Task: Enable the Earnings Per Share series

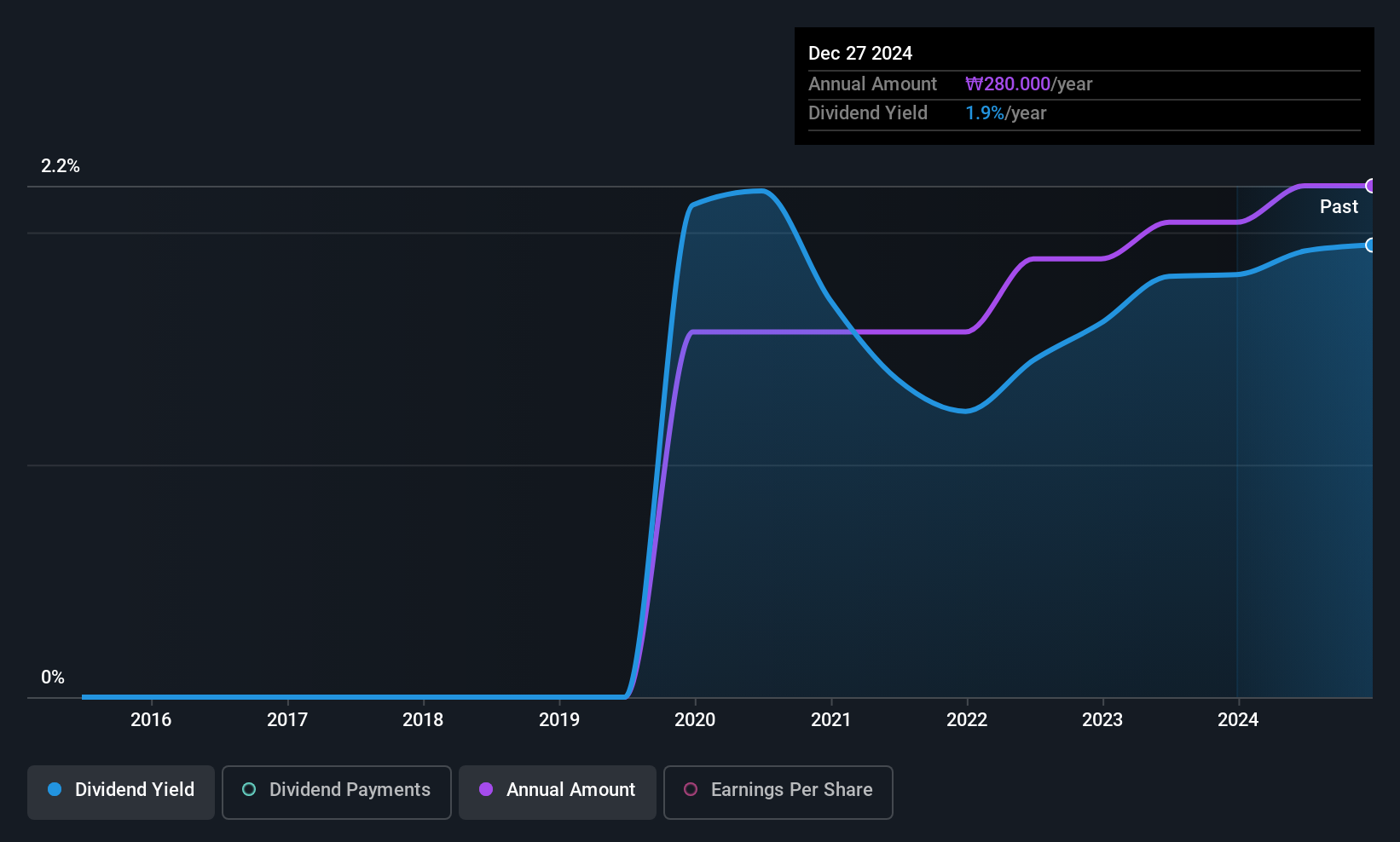Action: (778, 792)
